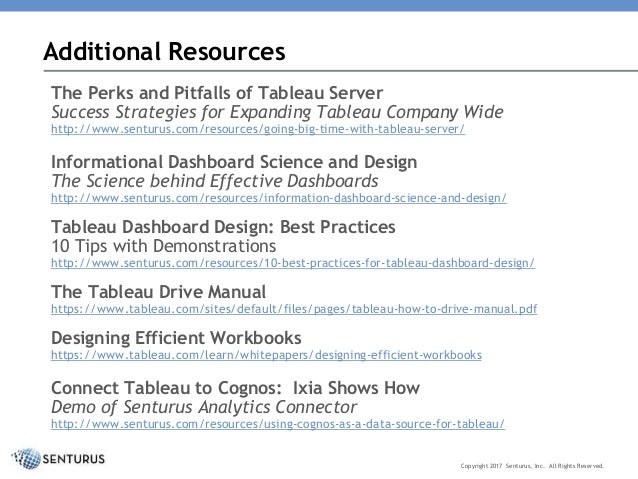638x479 pixels.
Task: Select 'Demo of Senturus Analytics Connector' subtitle
Action: (204, 407)
